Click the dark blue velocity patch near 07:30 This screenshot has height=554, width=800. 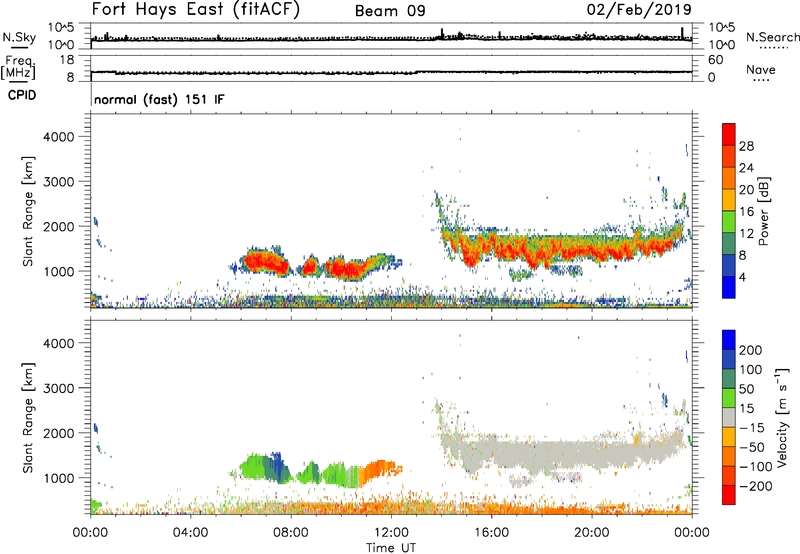coord(278,467)
